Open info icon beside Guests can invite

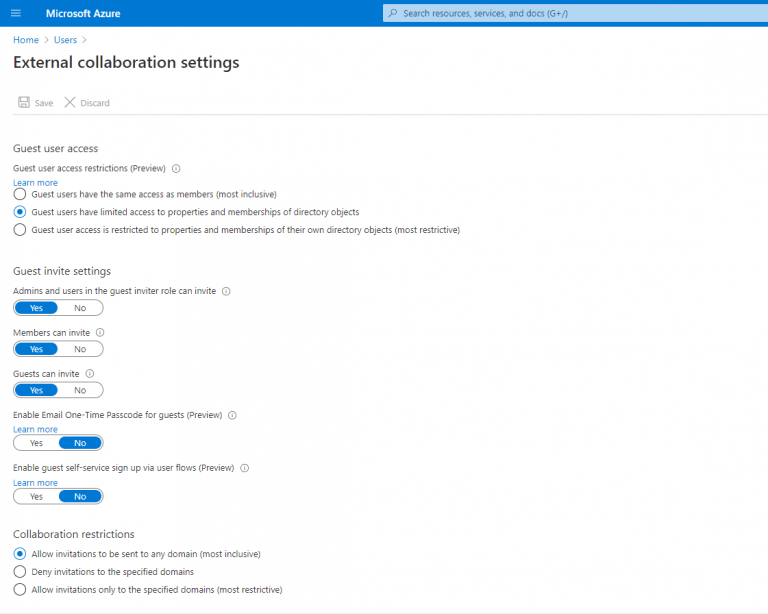click(90, 374)
